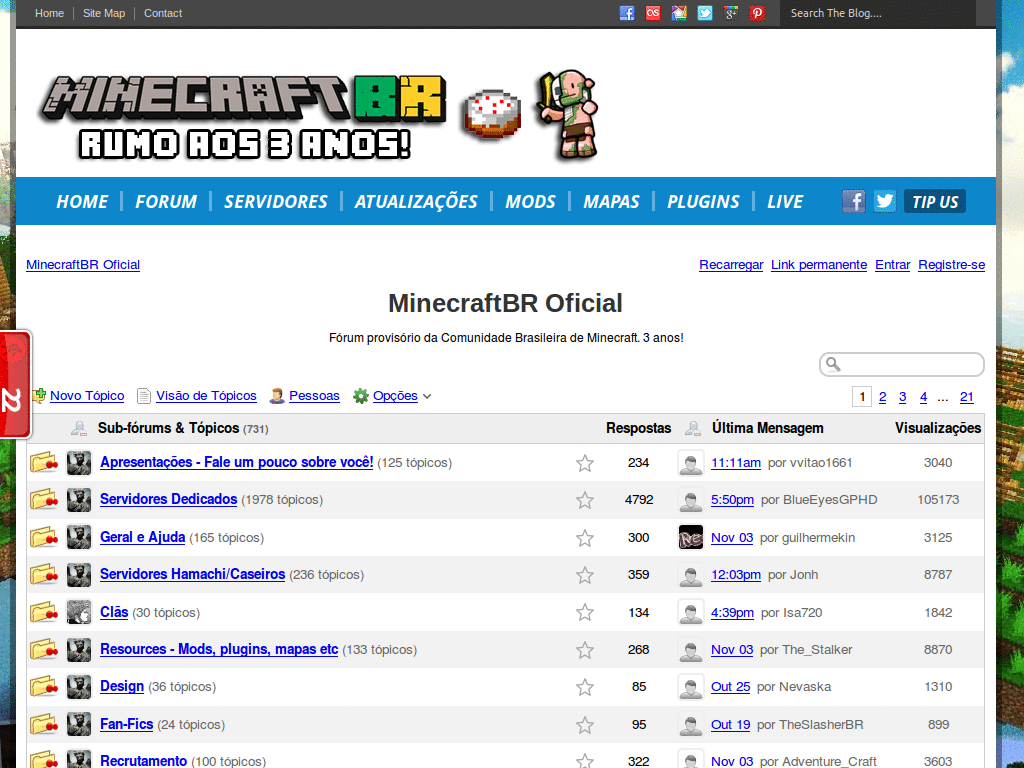Click the Pessoas person icon
Viewport: 1024px width, 768px height.
(x=277, y=396)
